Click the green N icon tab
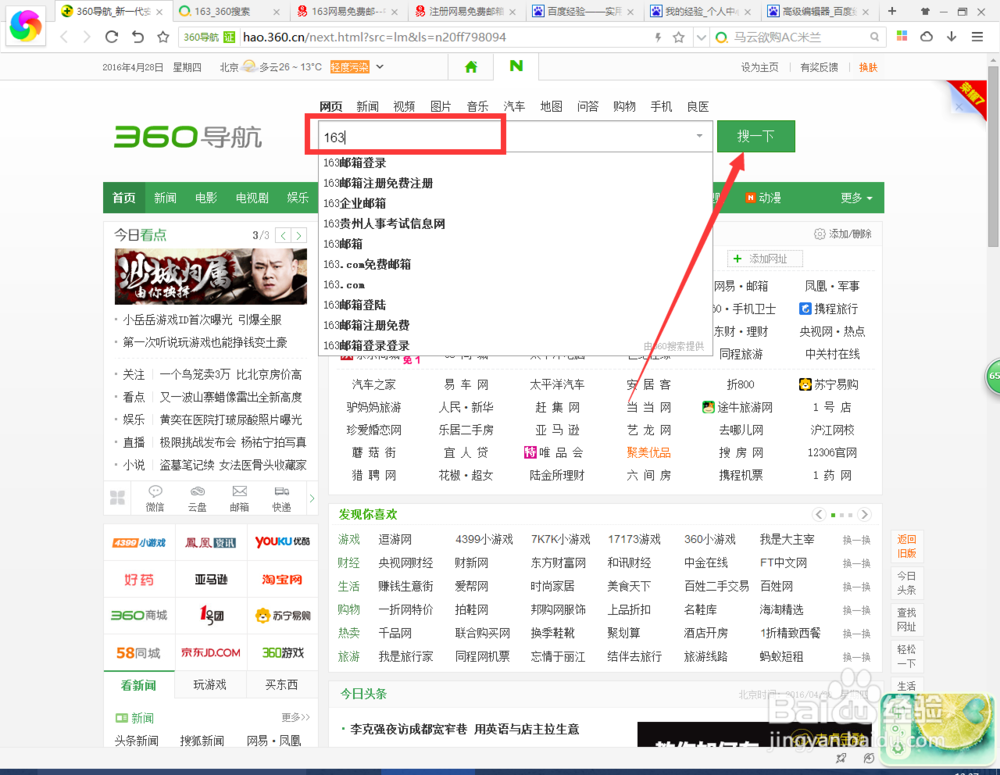The height and width of the screenshot is (775, 1000). click(x=516, y=66)
